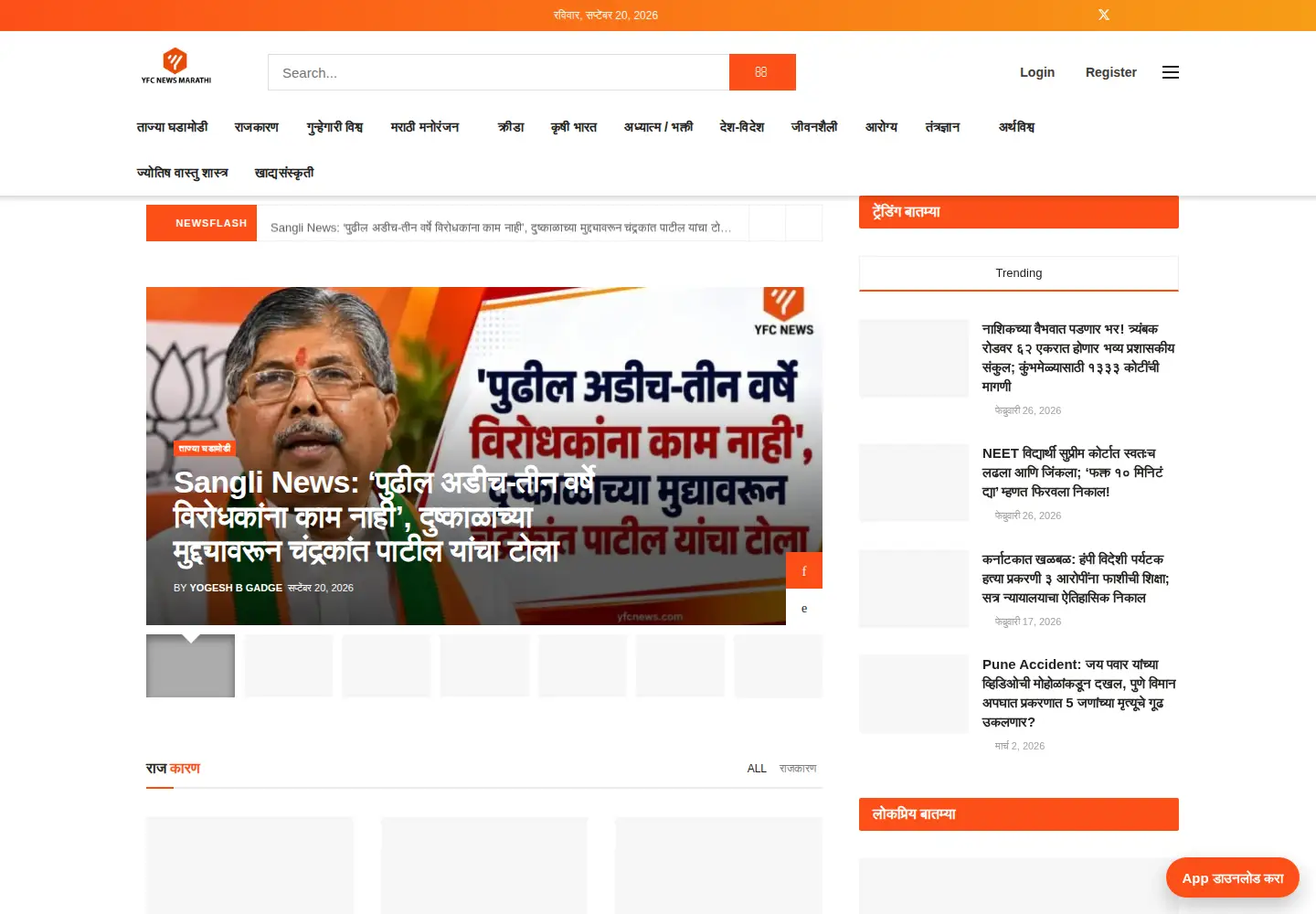The height and width of the screenshot is (914, 1316).
Task: Click the white e share icon
Action: [804, 608]
